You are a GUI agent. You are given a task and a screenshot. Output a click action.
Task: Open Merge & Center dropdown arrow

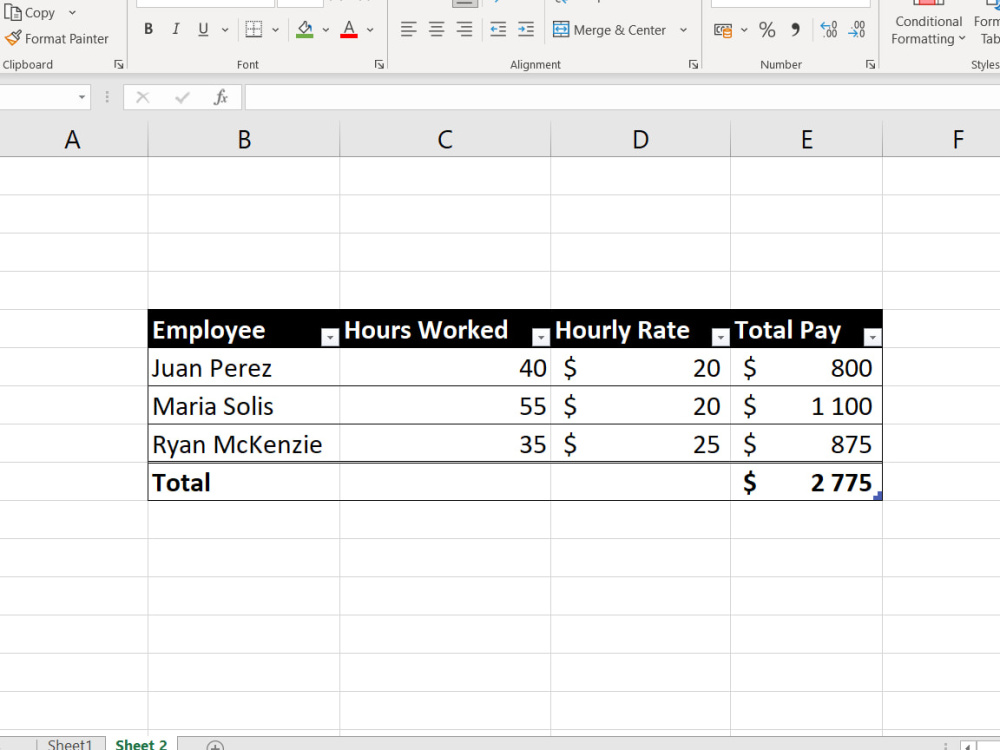pyautogui.click(x=684, y=30)
